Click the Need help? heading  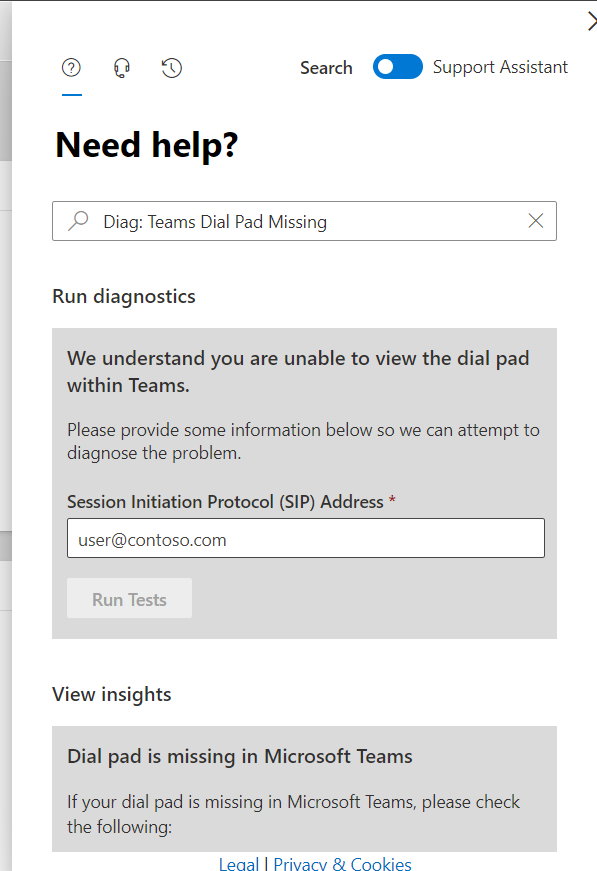coord(147,145)
